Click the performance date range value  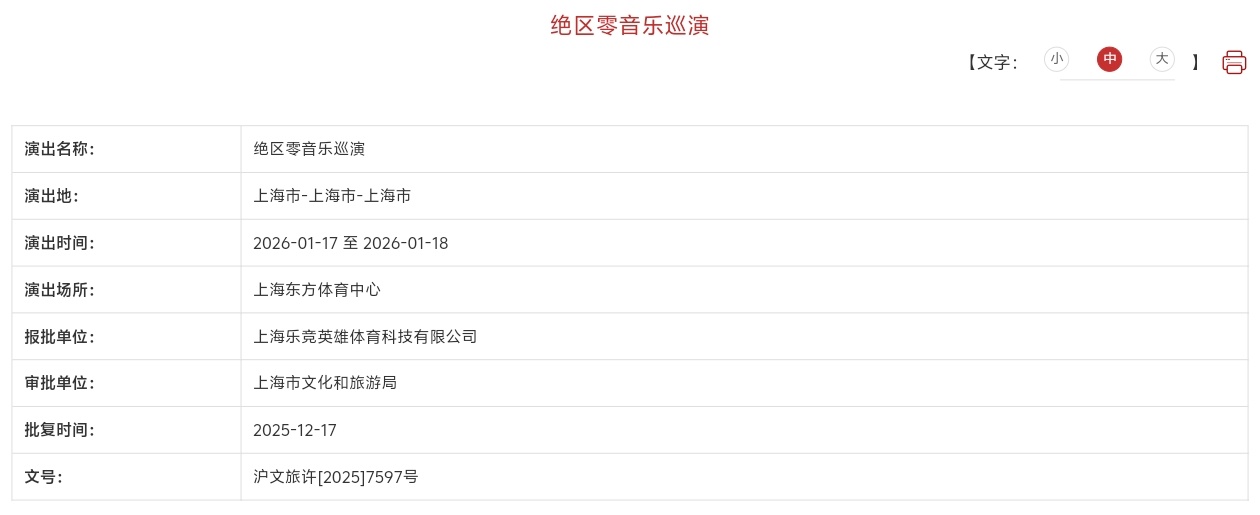(350, 243)
